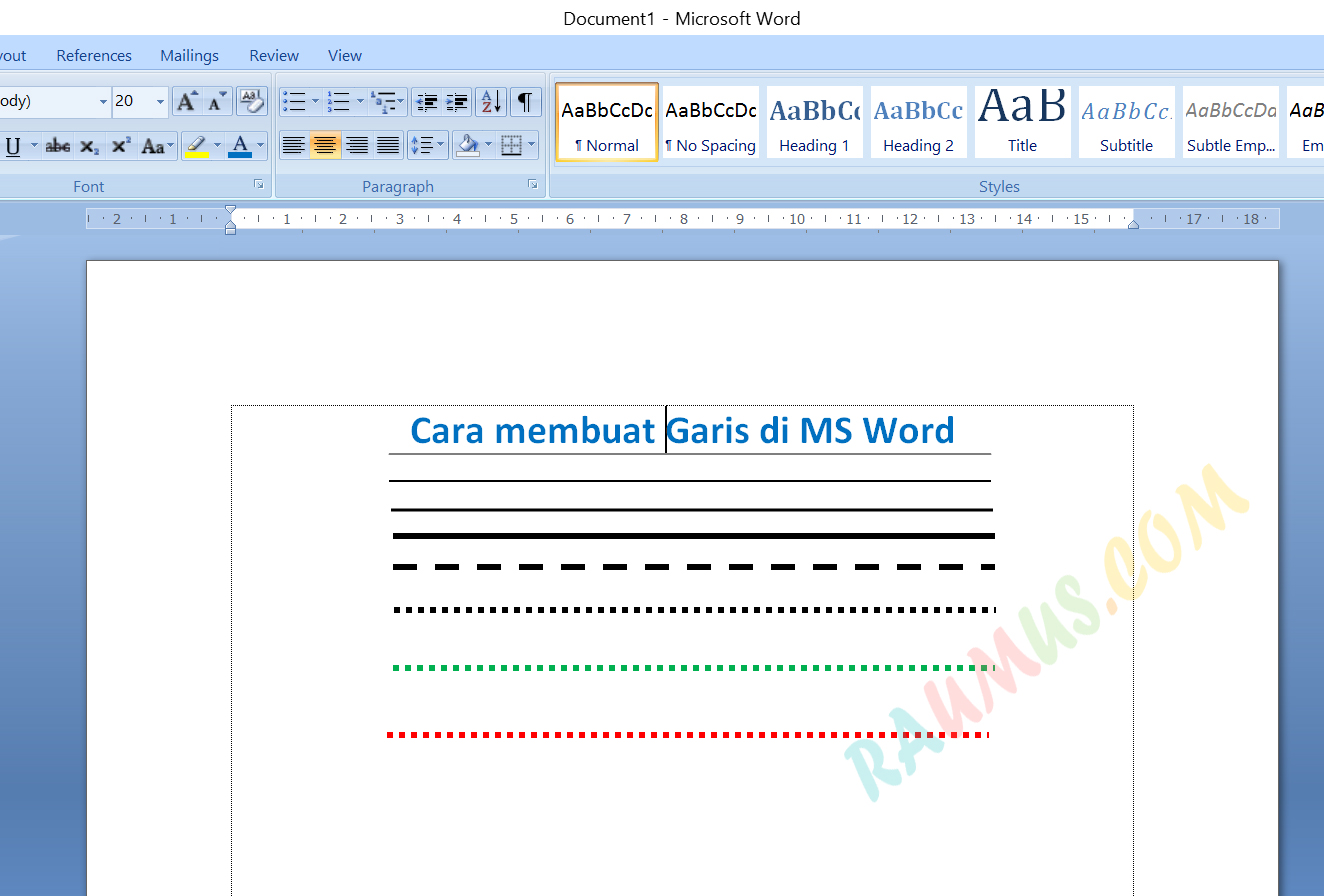Click the Change Case Aa button
Viewport: 1324px width, 896px height.
tap(156, 146)
